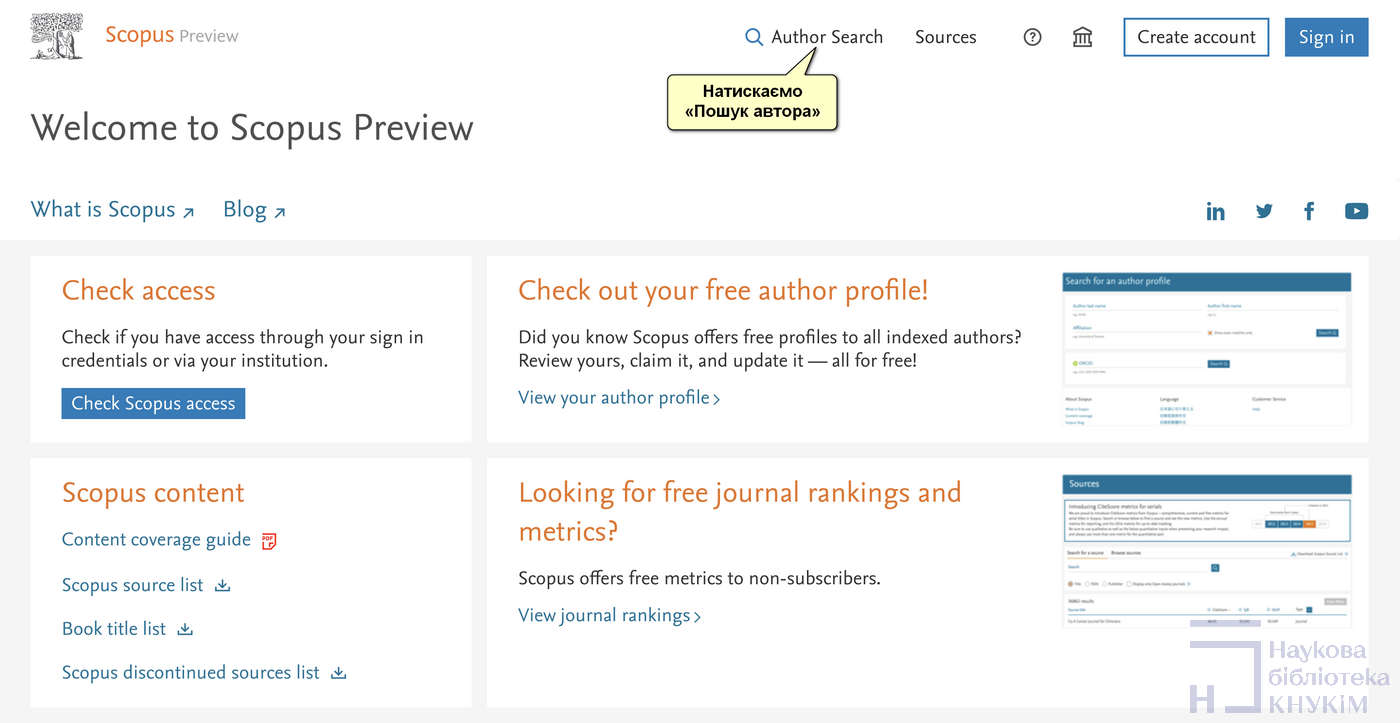The width and height of the screenshot is (1400, 723).
Task: Open the What is Scopus link
Action: coord(112,210)
